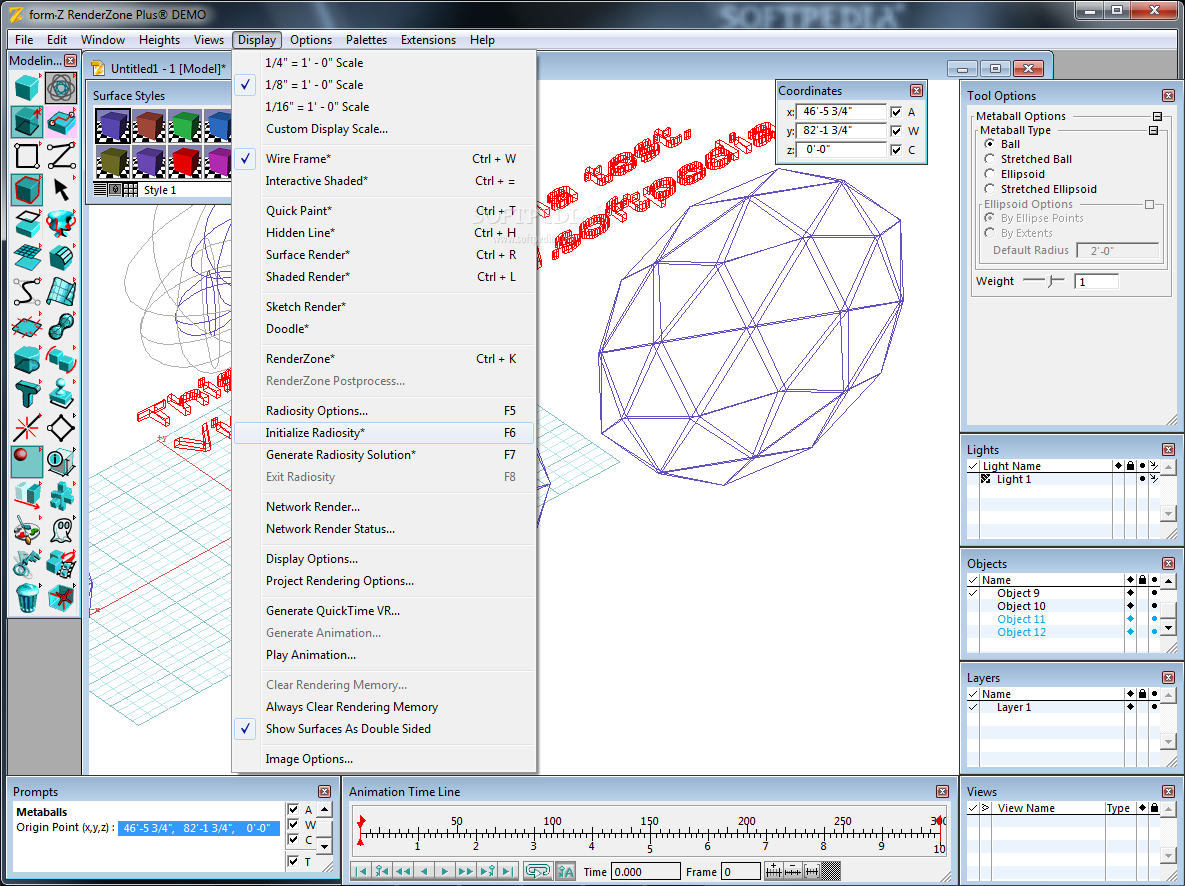
Task: Open the Palettes menu
Action: point(366,40)
